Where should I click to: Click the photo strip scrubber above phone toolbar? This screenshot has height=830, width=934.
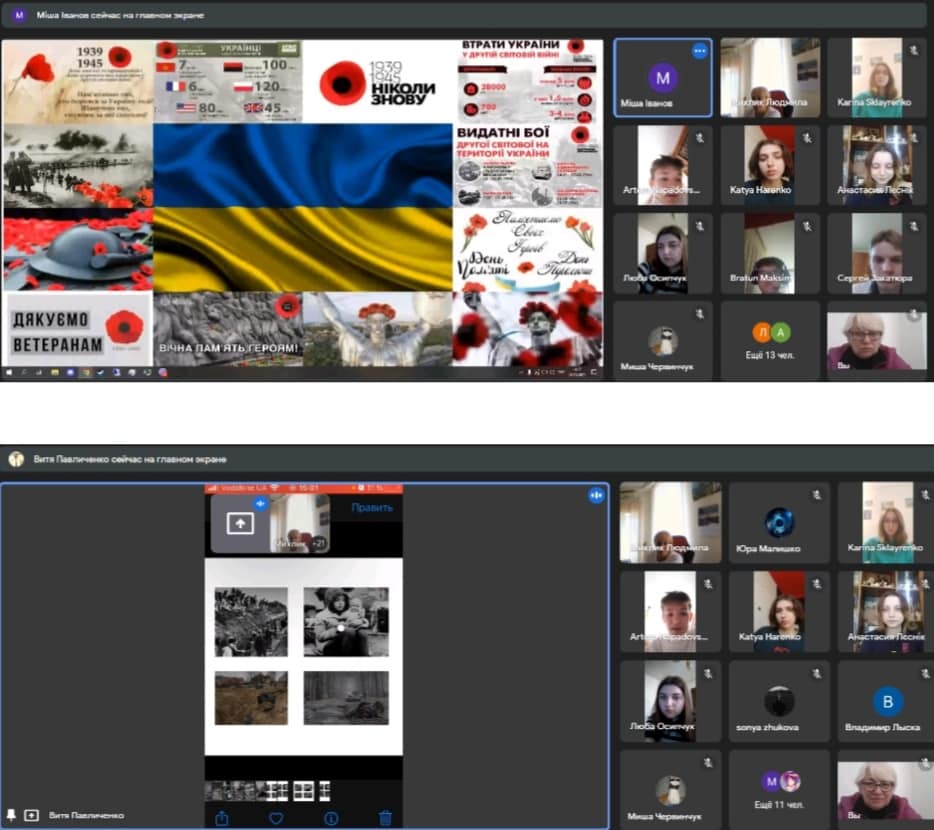[260, 791]
